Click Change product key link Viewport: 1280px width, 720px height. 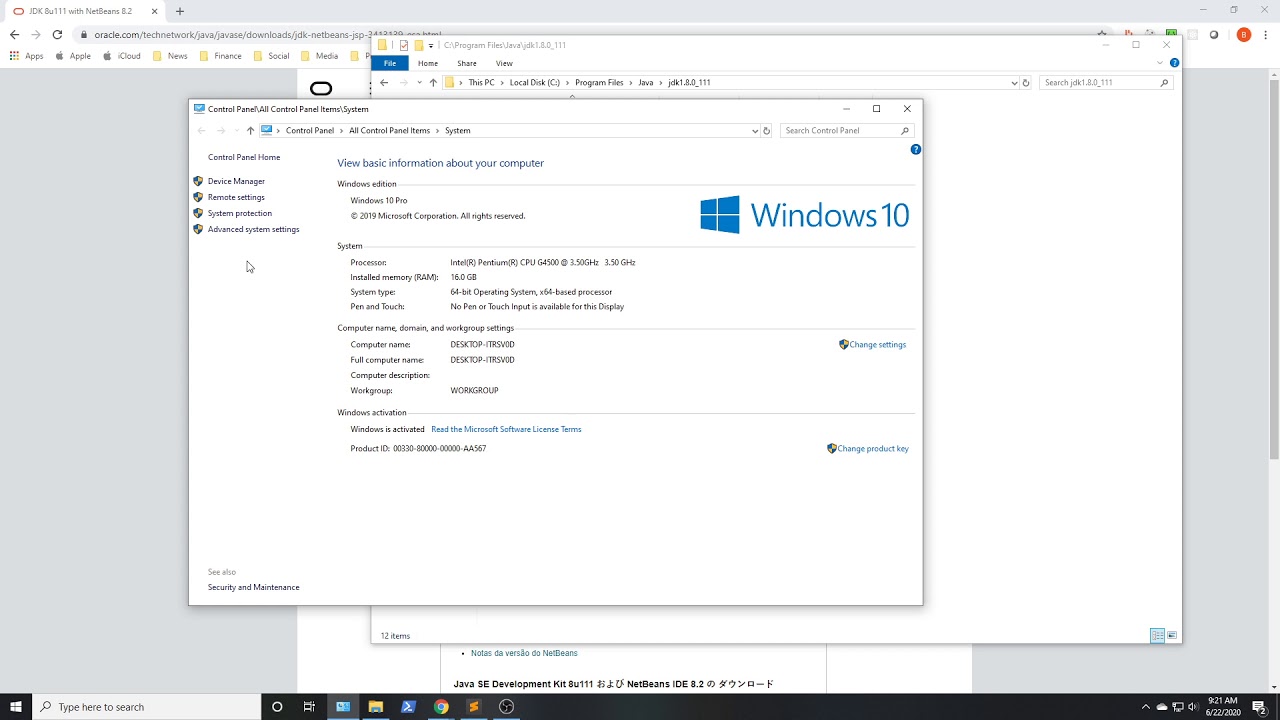873,448
